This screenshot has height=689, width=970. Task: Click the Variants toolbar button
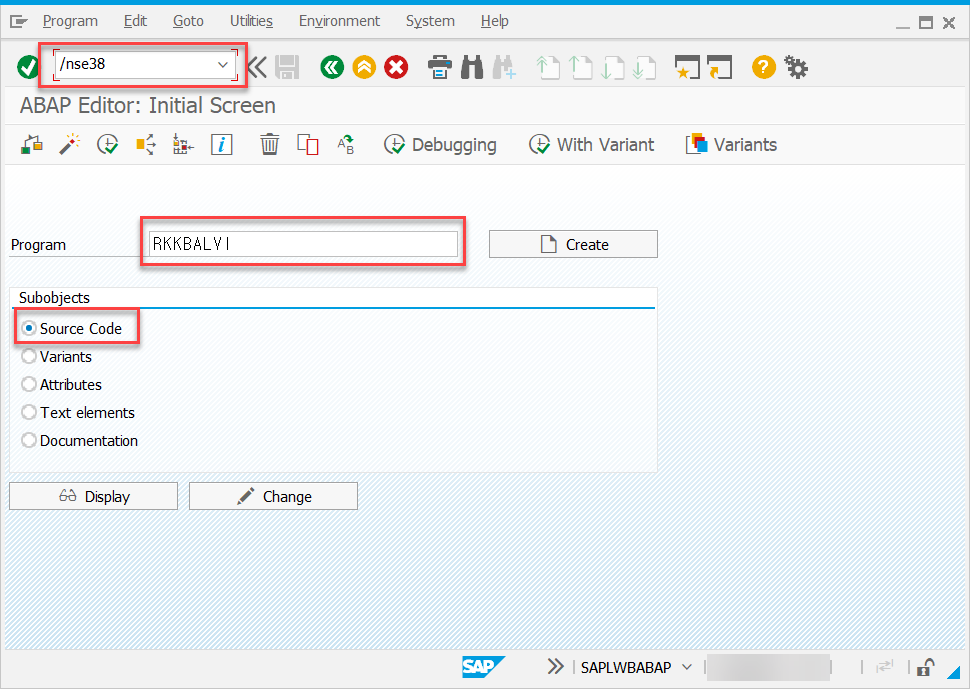click(731, 144)
